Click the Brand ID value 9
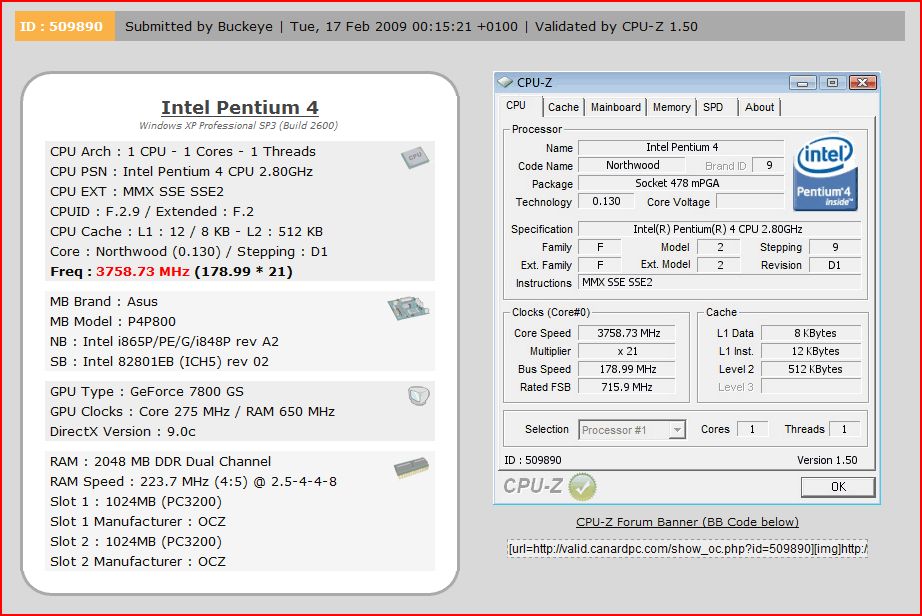This screenshot has width=922, height=616. coord(768,166)
